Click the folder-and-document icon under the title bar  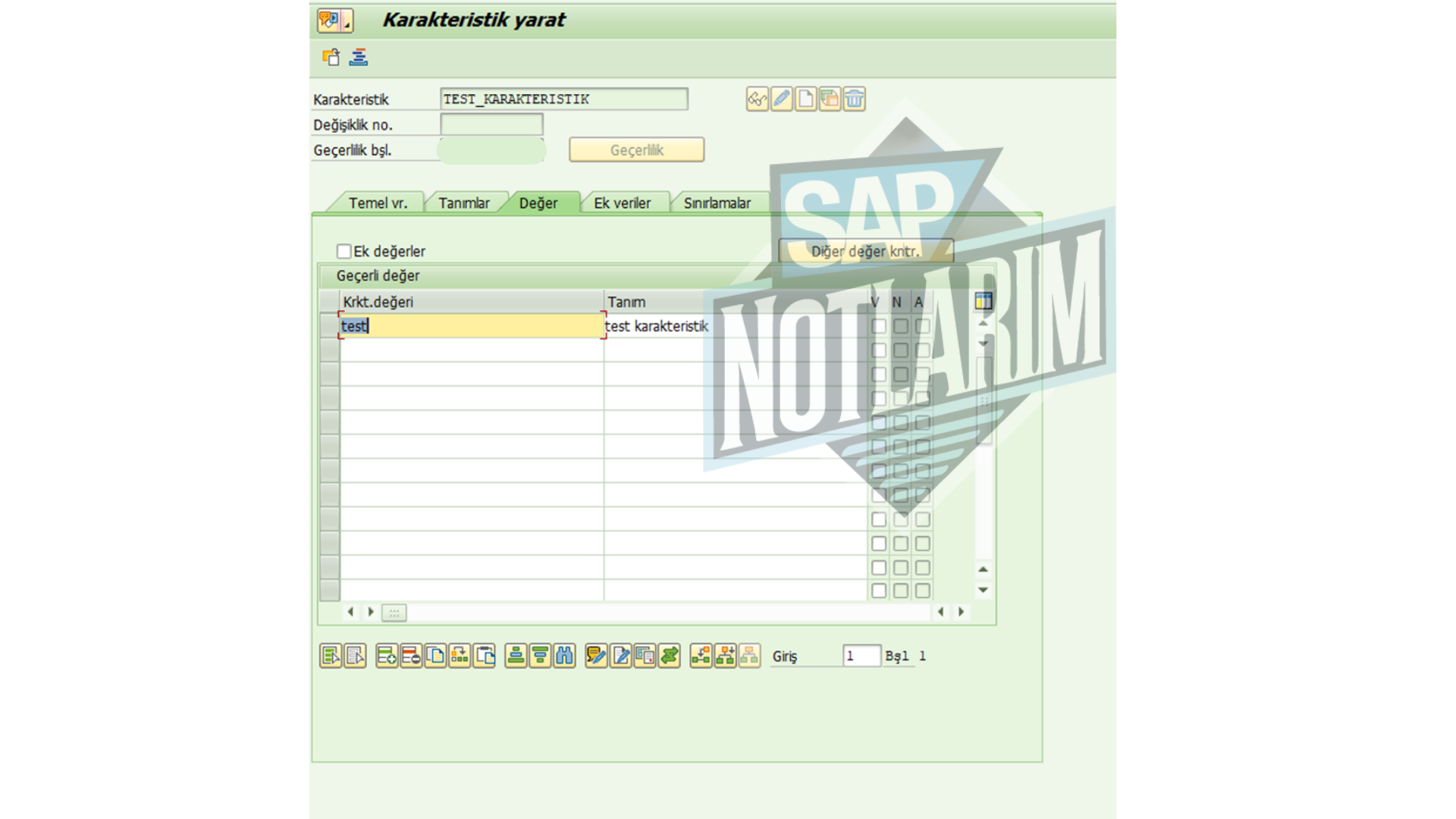click(331, 57)
